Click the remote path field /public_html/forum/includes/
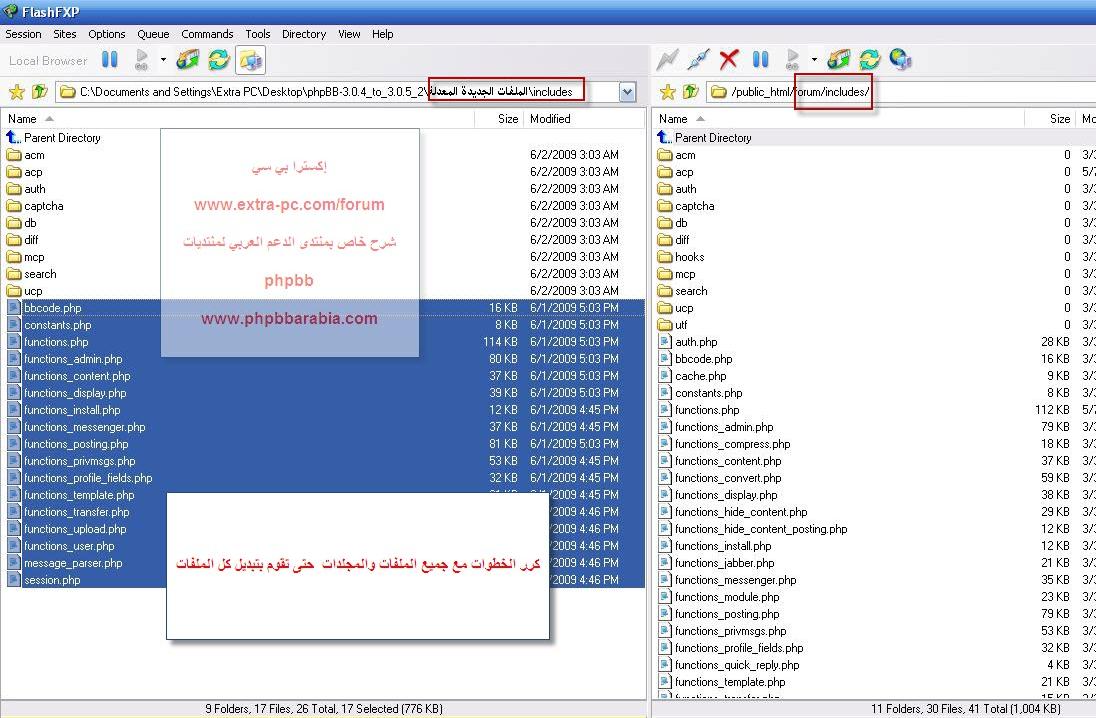This screenshot has height=718, width=1096. 901,92
